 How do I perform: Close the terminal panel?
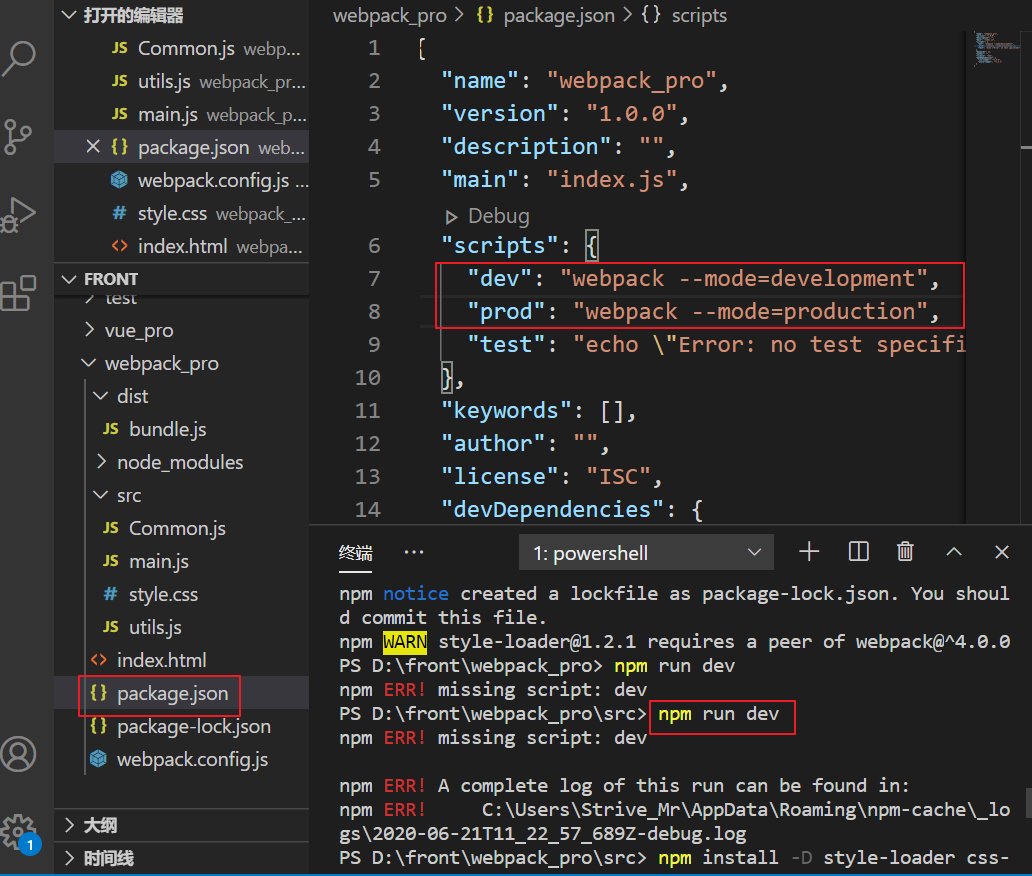[x=1002, y=552]
